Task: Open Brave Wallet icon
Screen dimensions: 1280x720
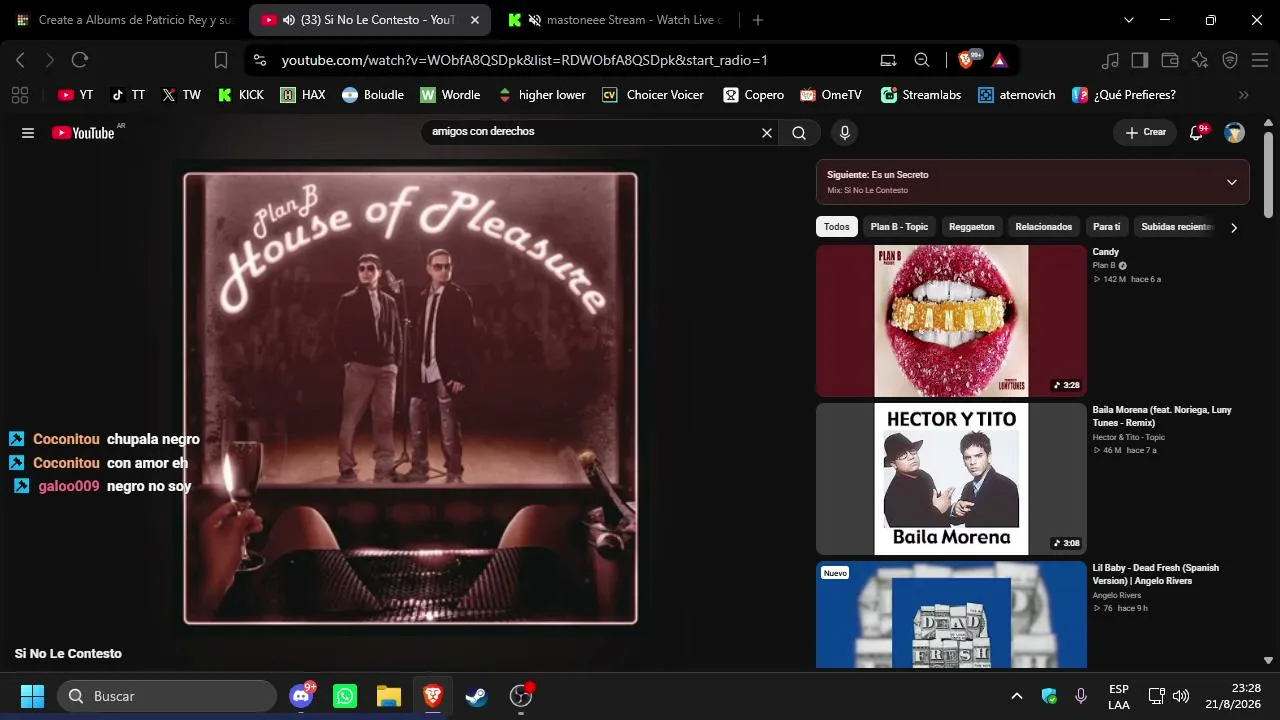Action: click(1170, 60)
